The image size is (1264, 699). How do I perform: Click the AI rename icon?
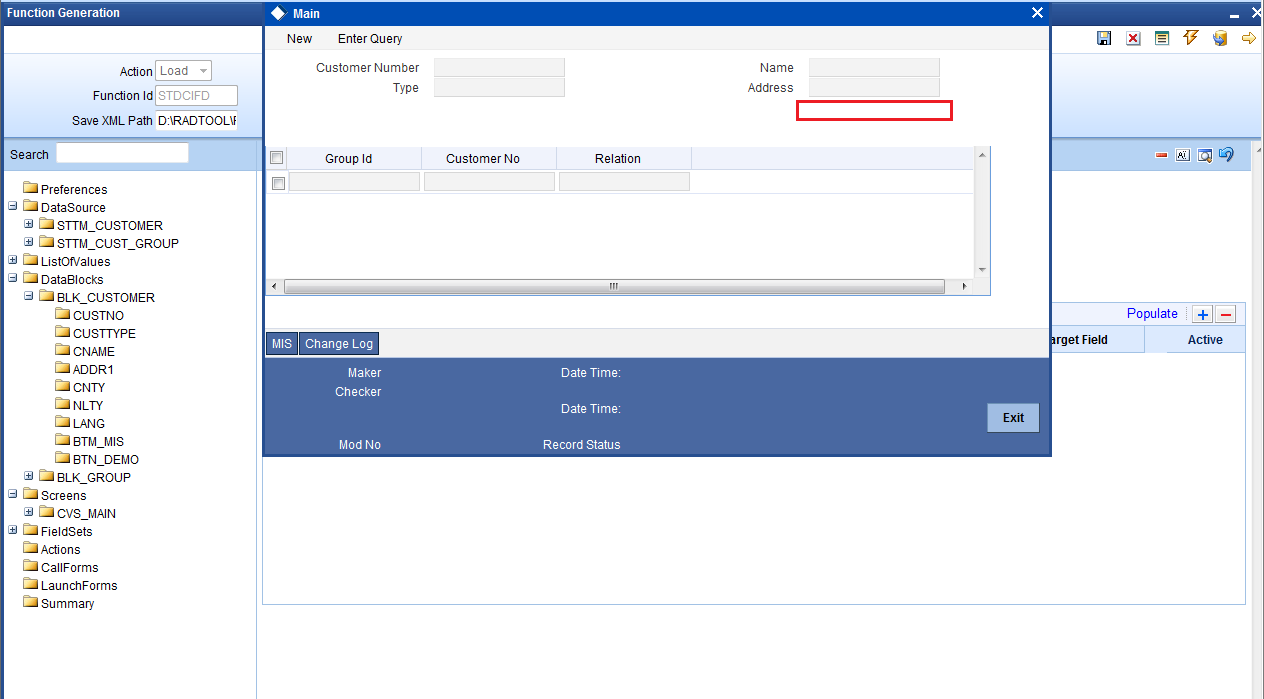tap(1183, 155)
